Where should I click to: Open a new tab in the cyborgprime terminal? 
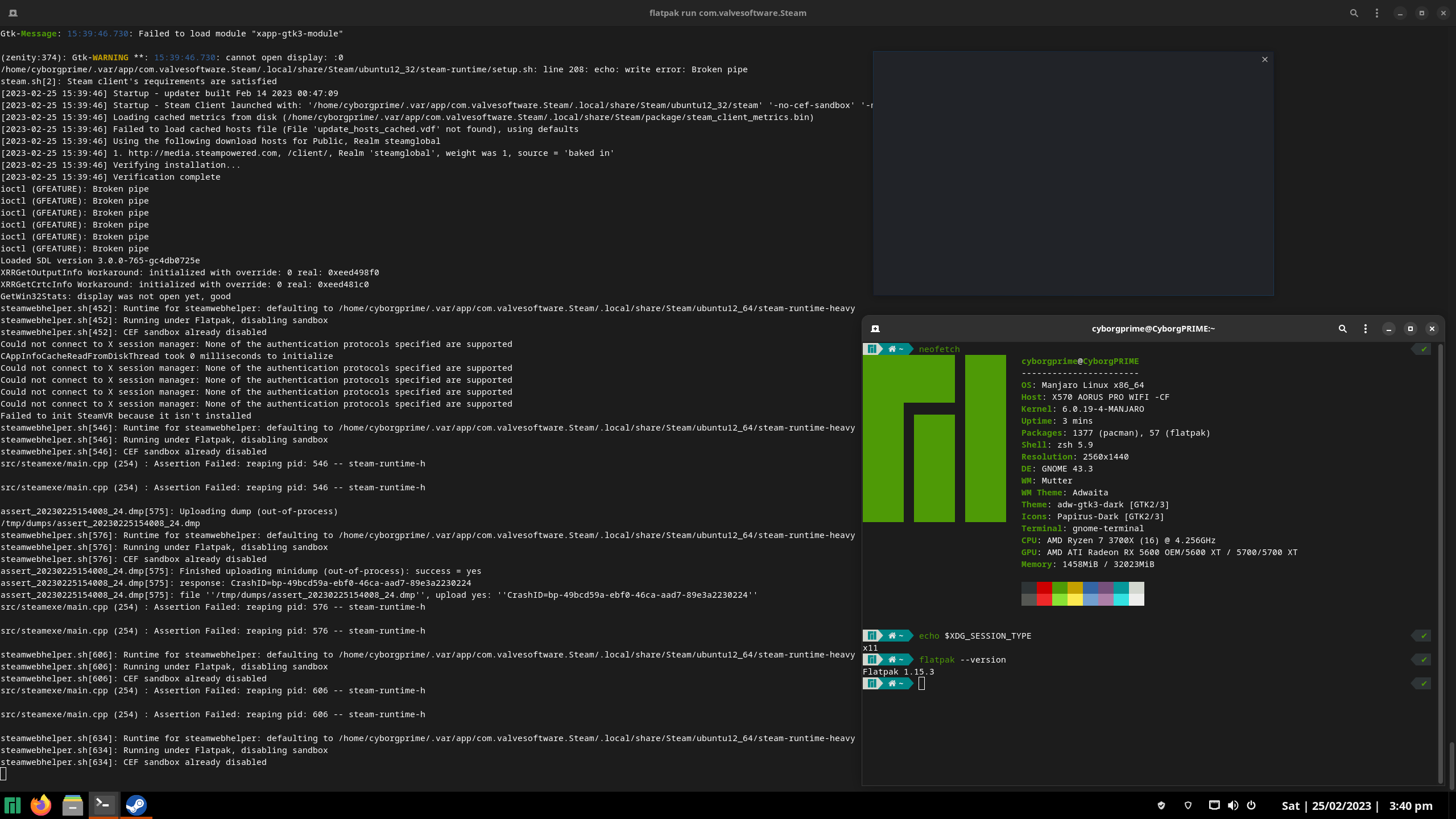click(876, 329)
